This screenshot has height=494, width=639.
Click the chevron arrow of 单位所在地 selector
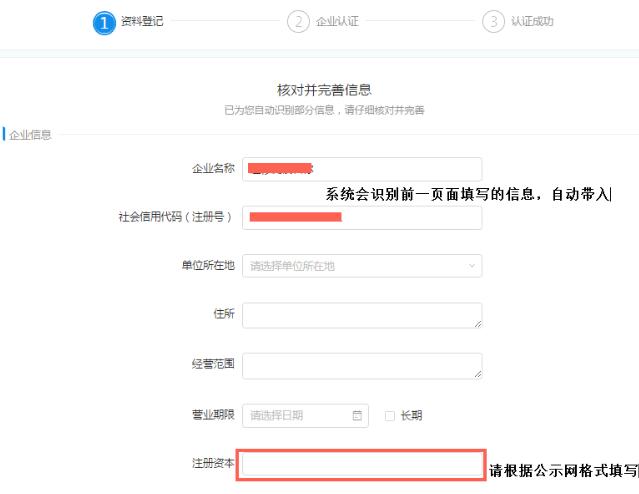click(471, 266)
